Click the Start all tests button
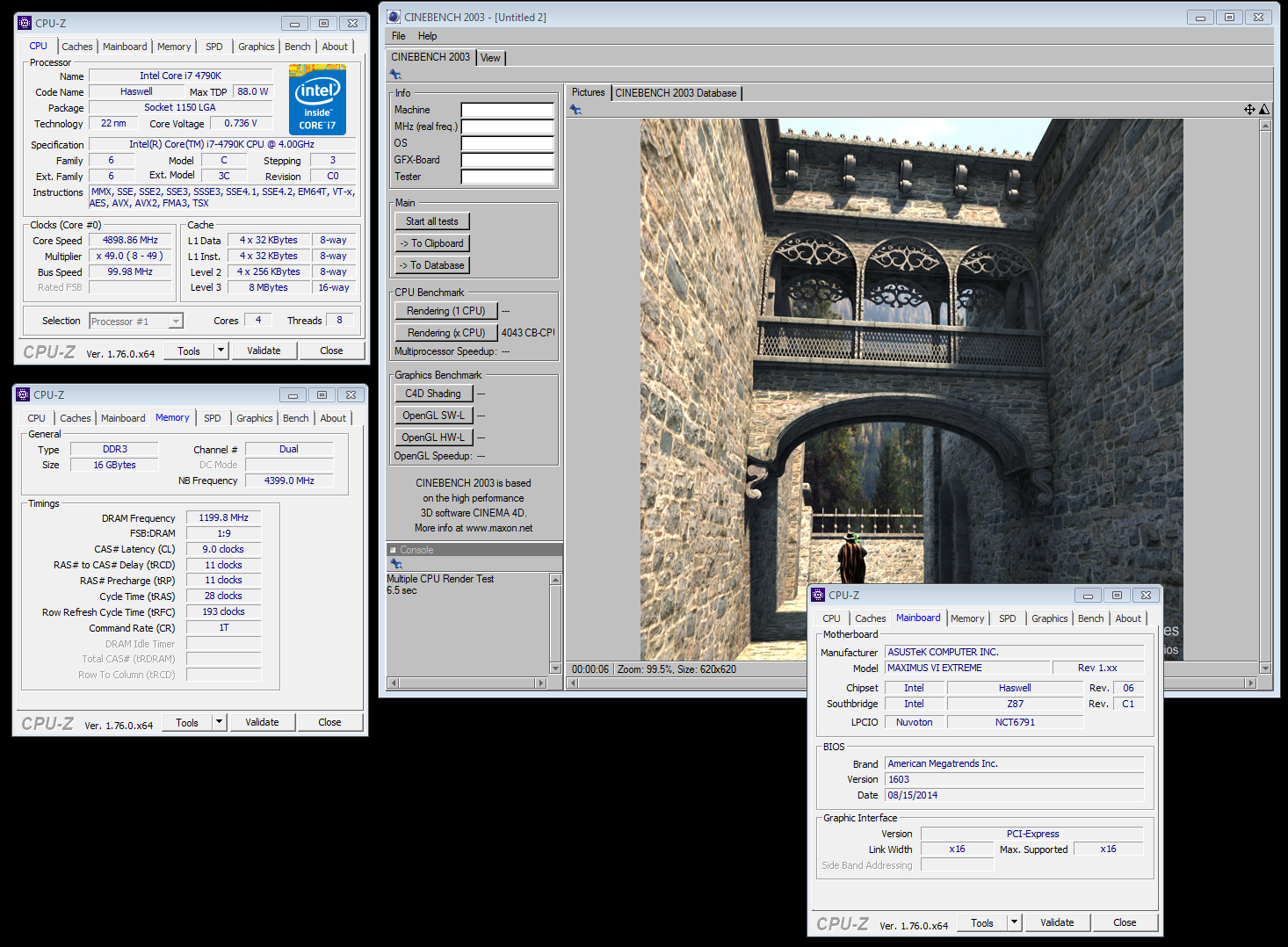This screenshot has width=1288, height=947. click(x=431, y=221)
